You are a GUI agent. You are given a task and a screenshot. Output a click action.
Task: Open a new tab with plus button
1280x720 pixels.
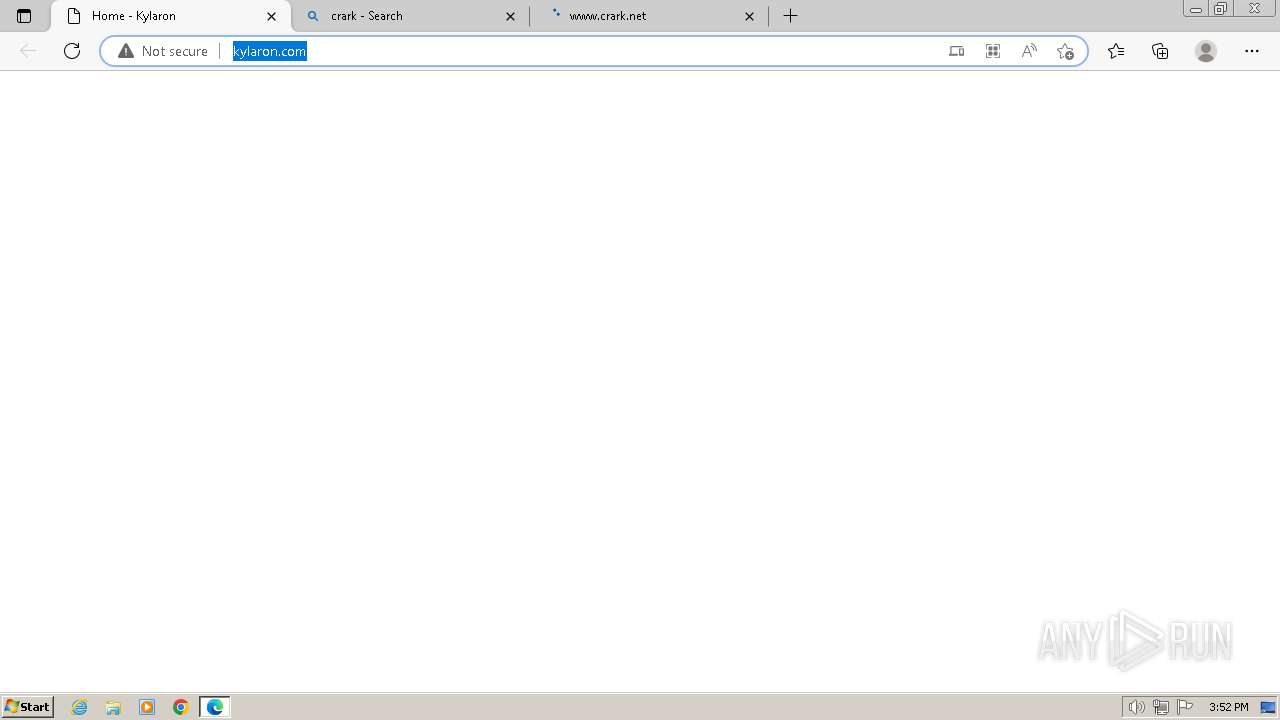(x=790, y=16)
